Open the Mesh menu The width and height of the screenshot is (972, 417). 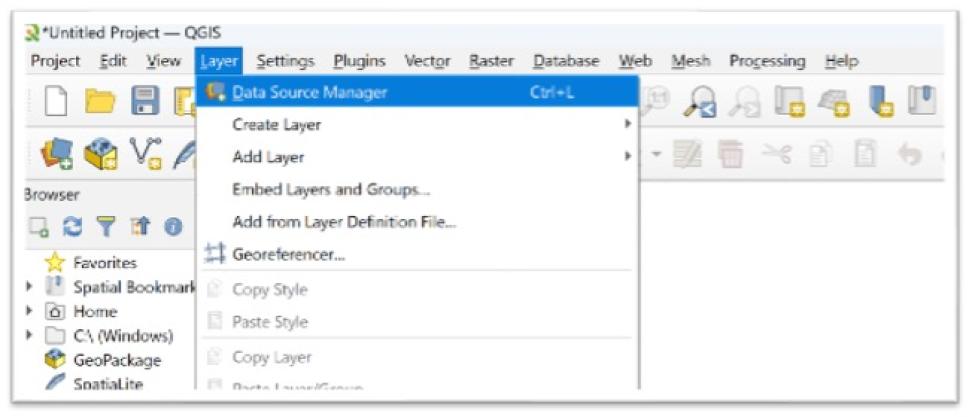click(690, 61)
